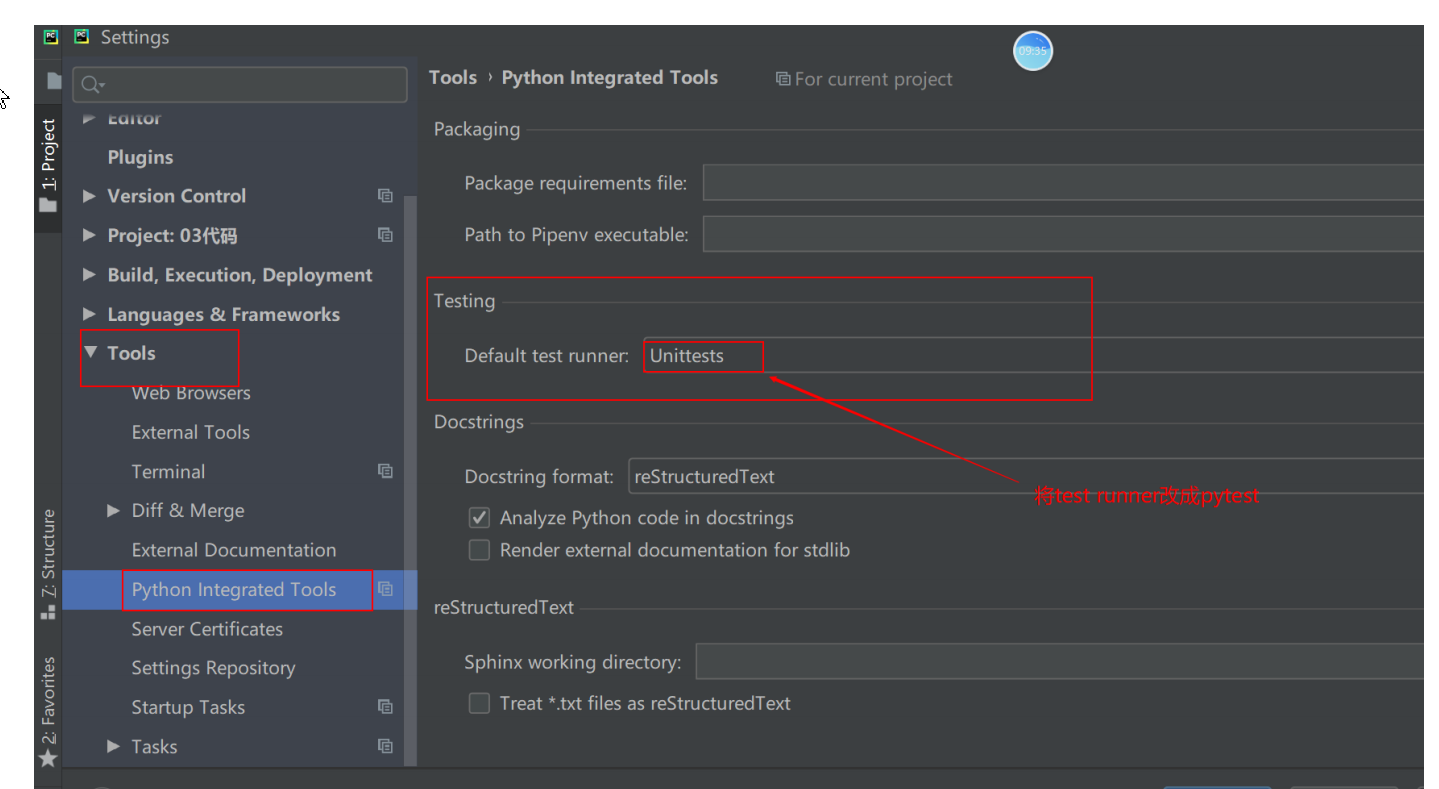
Task: Open the Plugins settings page
Action: click(140, 157)
